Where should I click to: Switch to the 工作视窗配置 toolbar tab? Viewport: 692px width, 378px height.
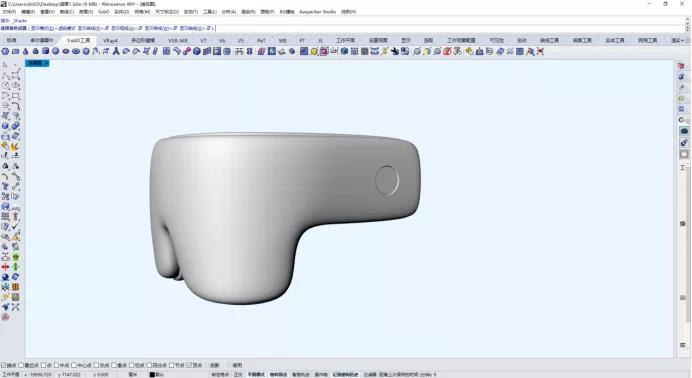click(461, 40)
